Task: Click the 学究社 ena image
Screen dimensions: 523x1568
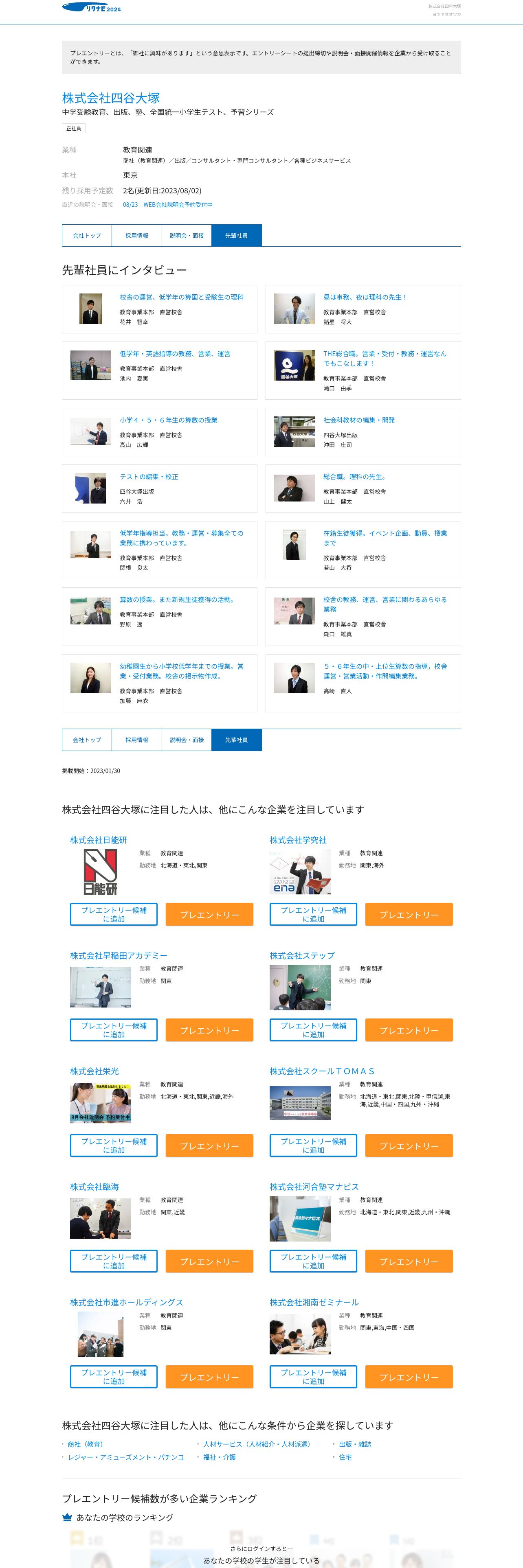Action: point(300,872)
